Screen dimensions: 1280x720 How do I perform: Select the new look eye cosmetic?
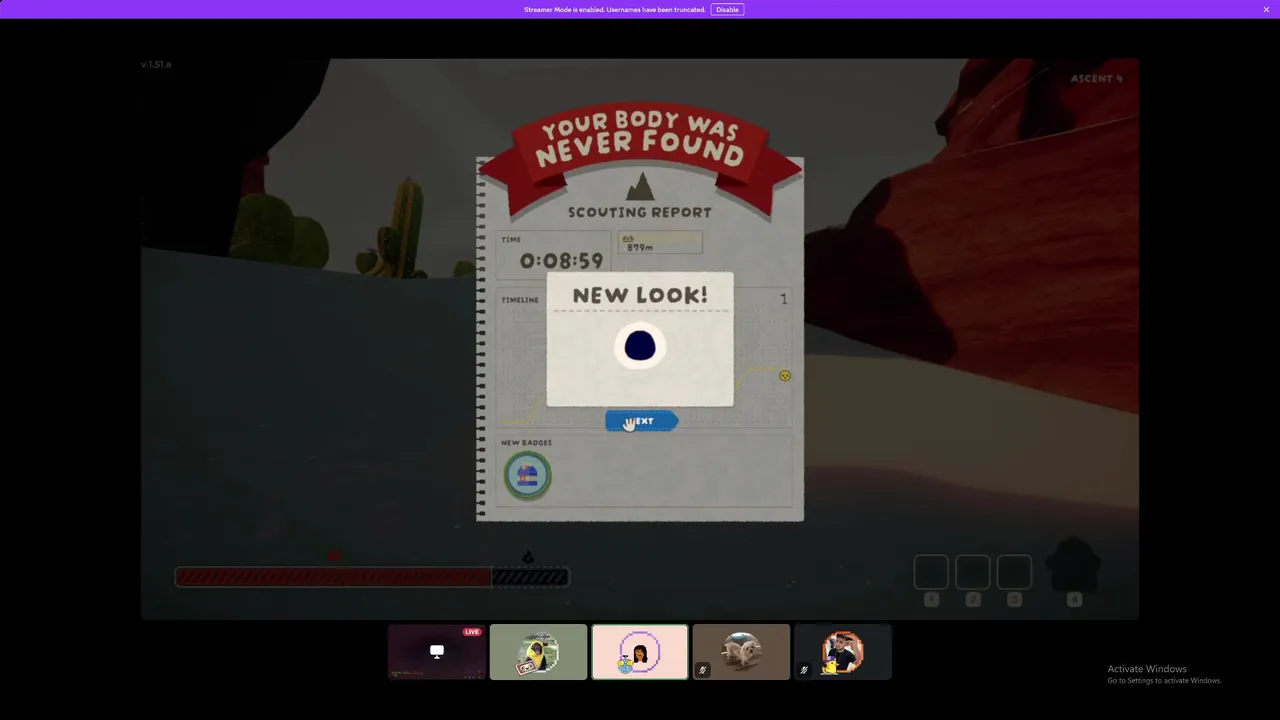[x=640, y=346]
